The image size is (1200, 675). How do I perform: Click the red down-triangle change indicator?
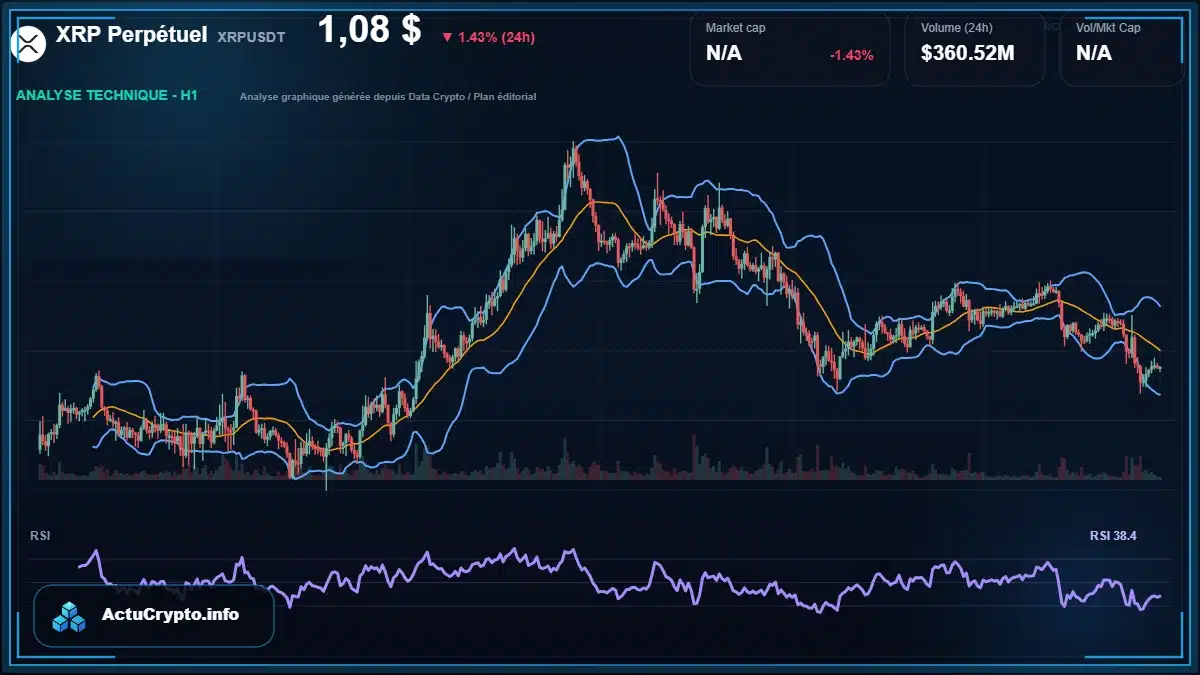pyautogui.click(x=446, y=37)
